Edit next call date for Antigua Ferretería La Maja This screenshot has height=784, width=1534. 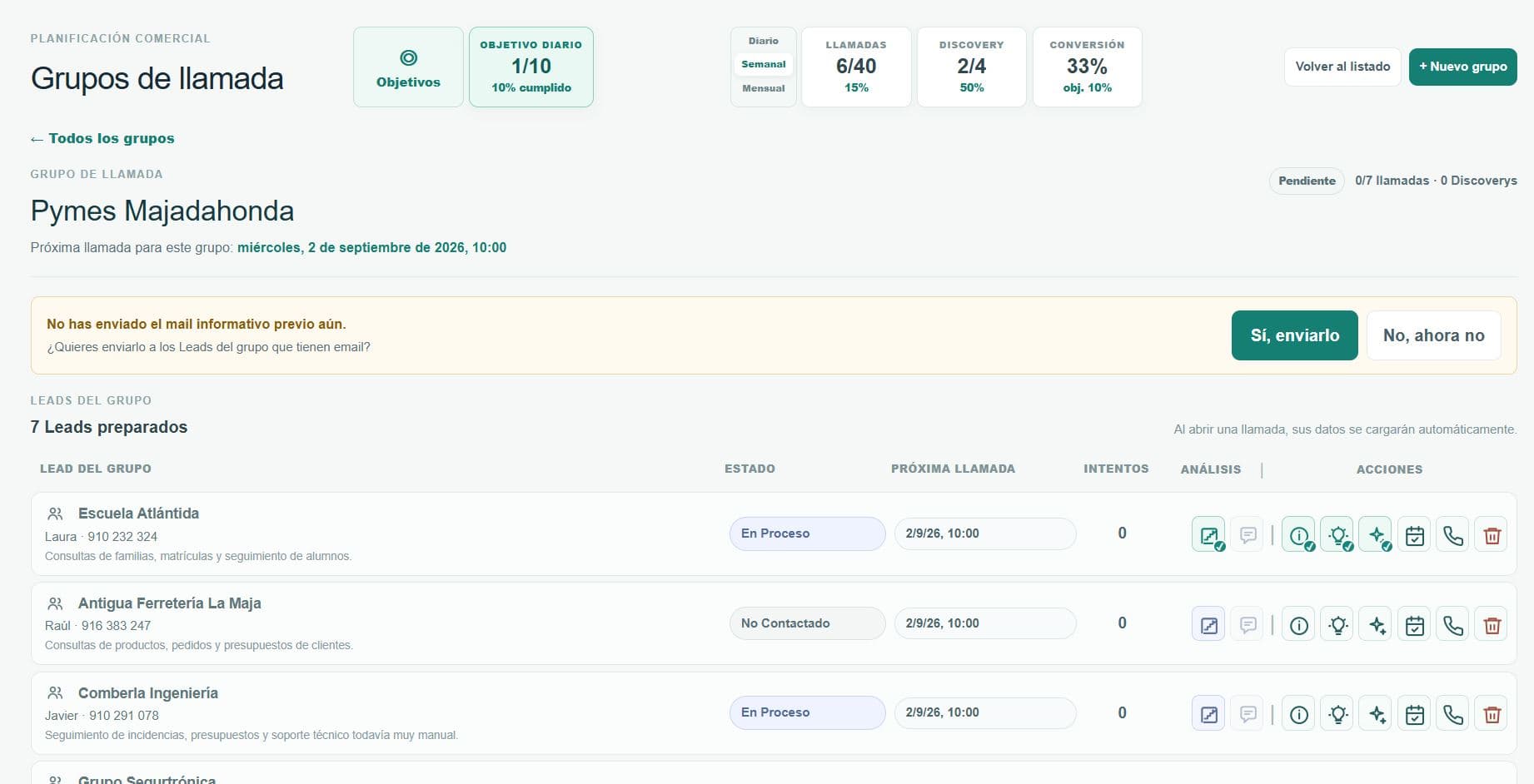[985, 623]
